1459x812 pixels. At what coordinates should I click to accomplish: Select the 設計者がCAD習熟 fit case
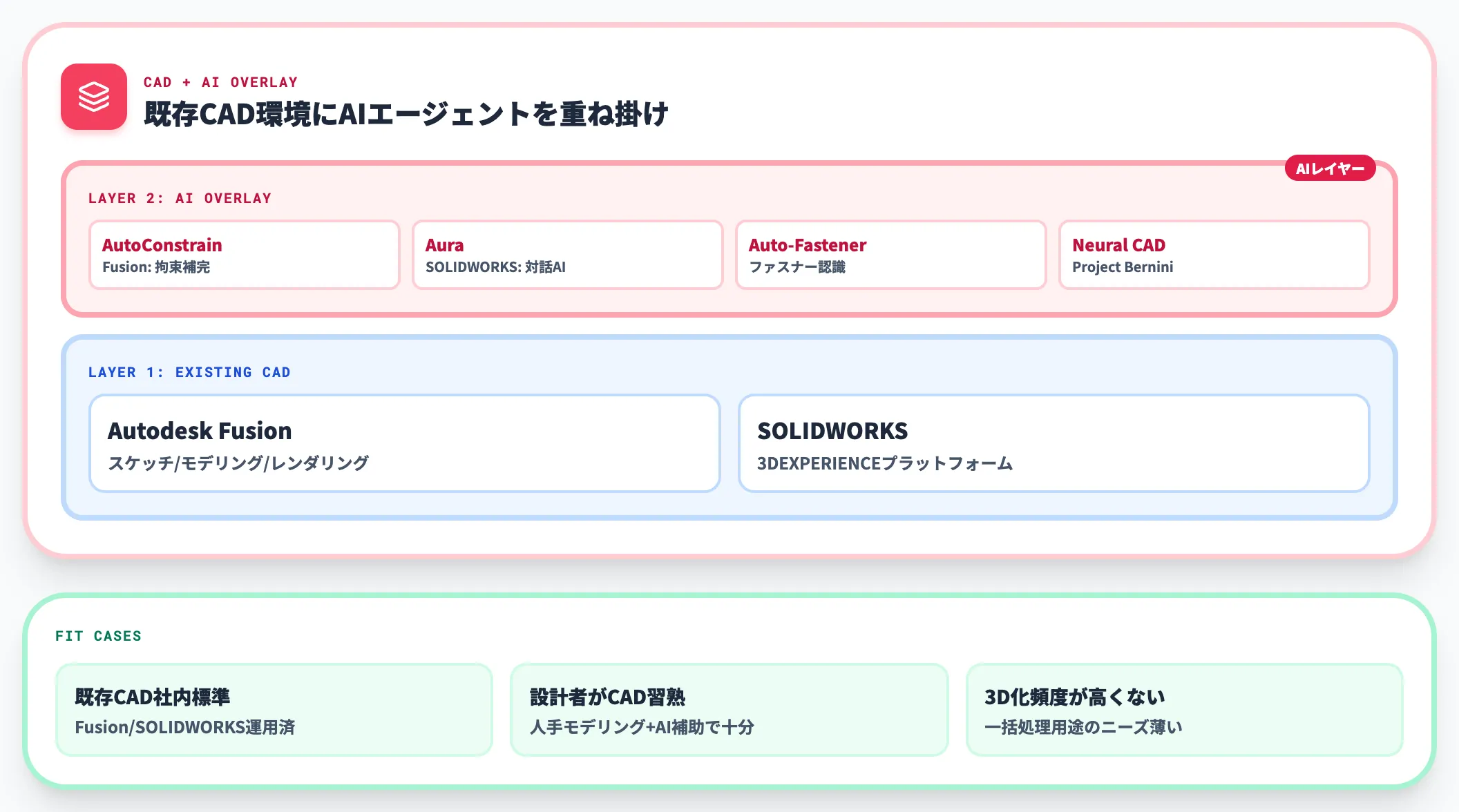pyautogui.click(x=729, y=710)
